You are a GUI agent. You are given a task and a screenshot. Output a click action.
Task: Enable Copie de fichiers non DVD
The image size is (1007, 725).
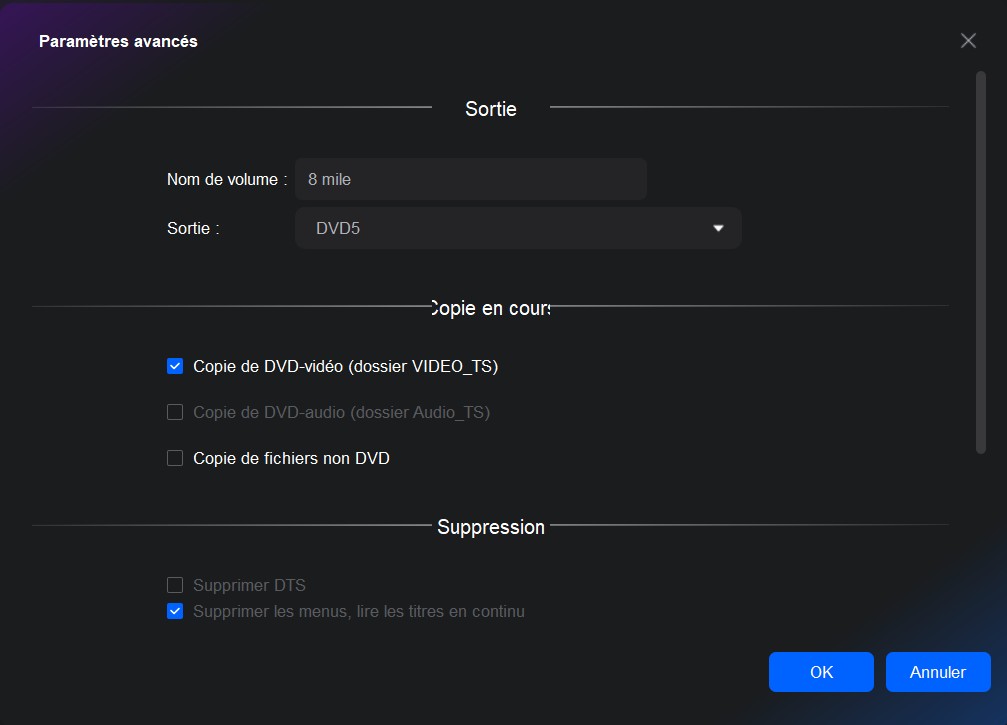(x=175, y=458)
